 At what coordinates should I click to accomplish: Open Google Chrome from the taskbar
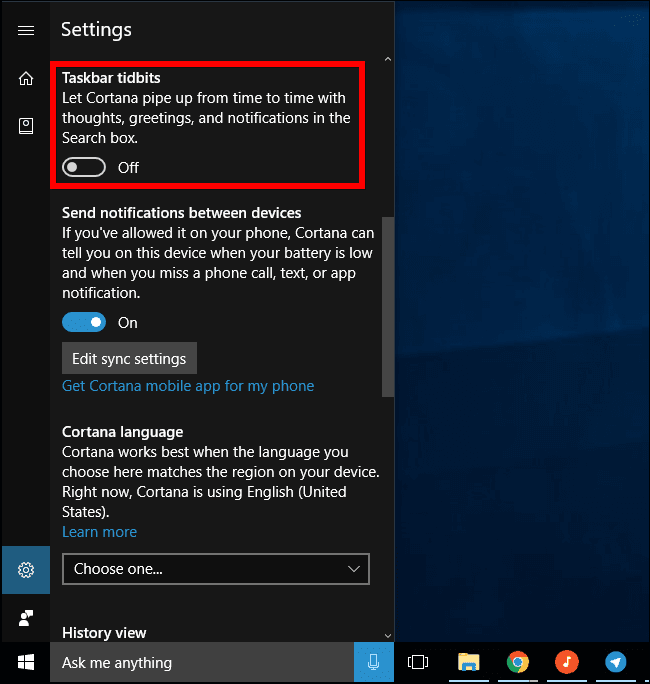[518, 662]
